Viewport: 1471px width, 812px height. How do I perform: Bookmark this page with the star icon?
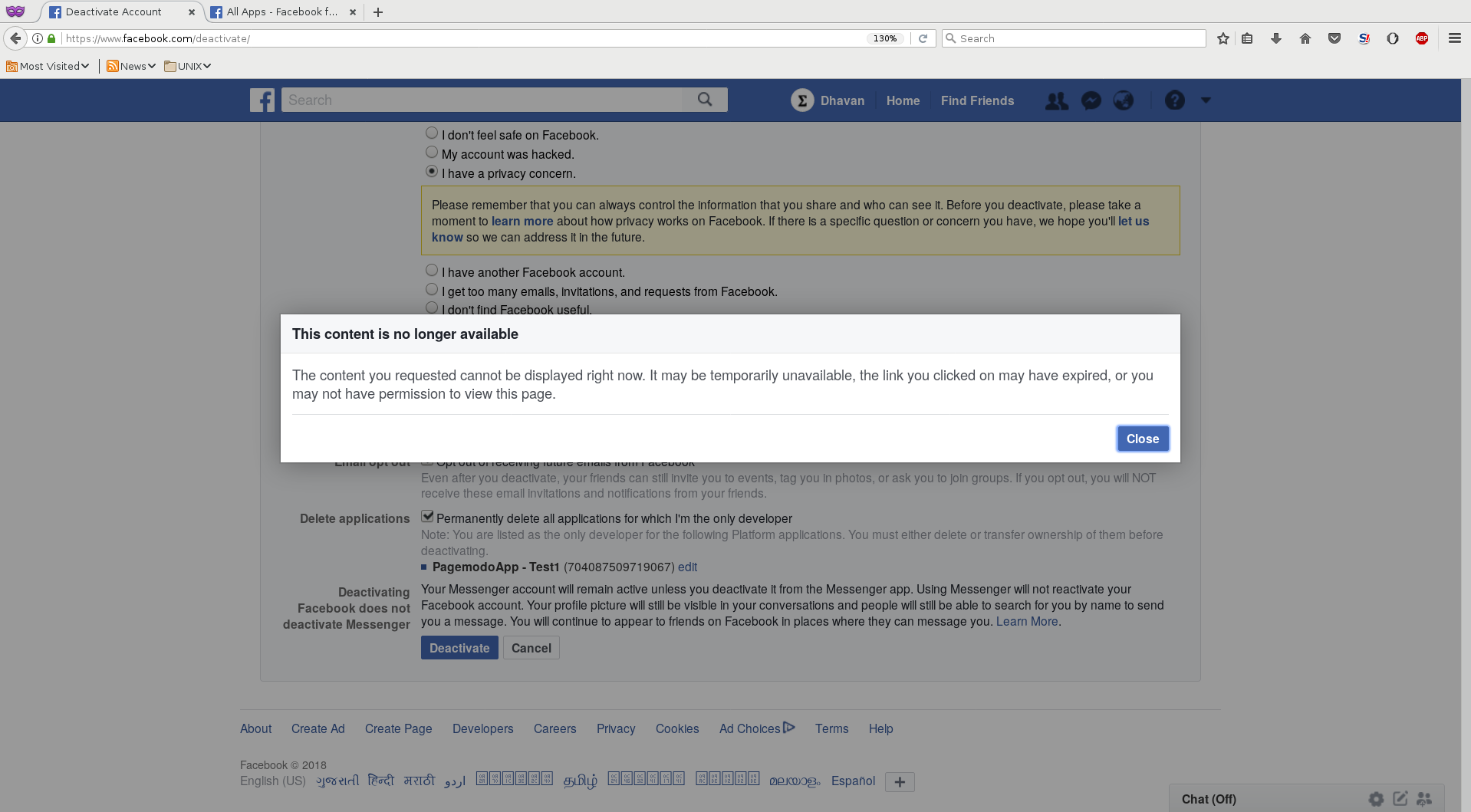click(1223, 38)
